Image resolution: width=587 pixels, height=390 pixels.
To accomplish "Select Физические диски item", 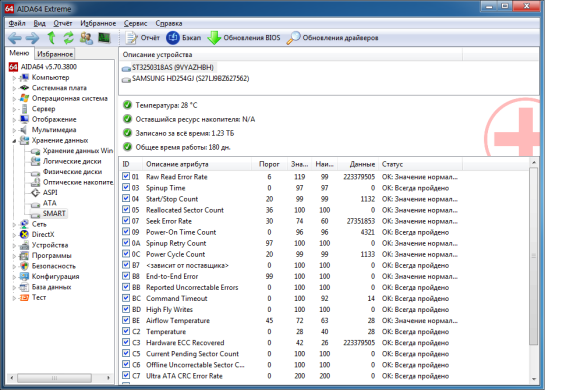I will (72, 171).
